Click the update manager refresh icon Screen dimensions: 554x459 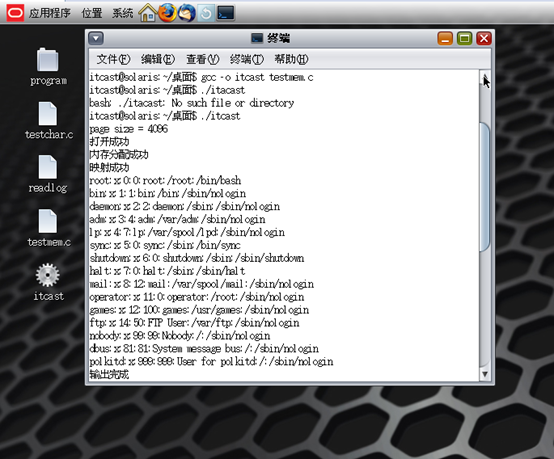(x=206, y=13)
